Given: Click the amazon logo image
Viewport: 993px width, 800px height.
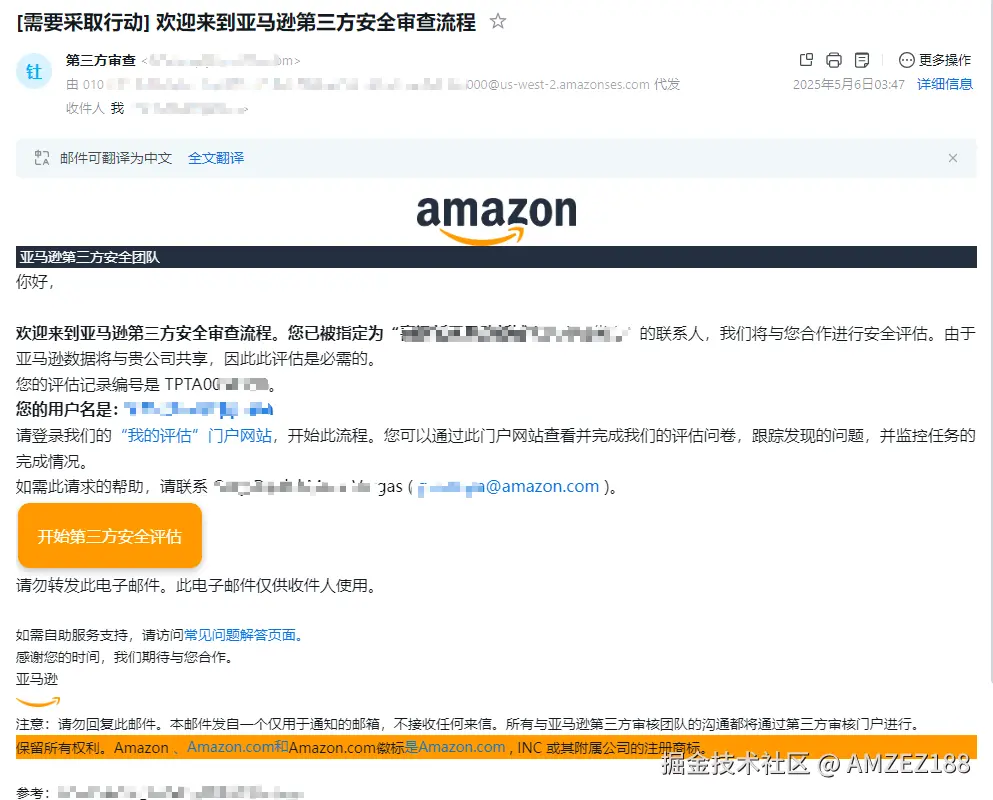Looking at the screenshot, I should tap(496, 219).
